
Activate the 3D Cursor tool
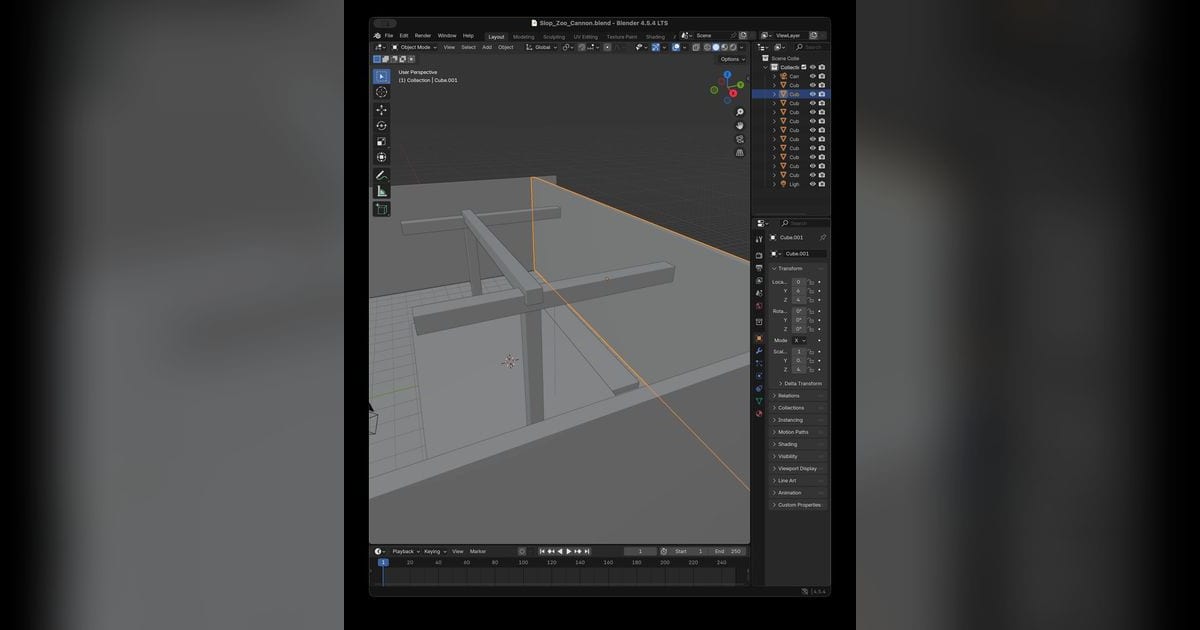point(381,92)
